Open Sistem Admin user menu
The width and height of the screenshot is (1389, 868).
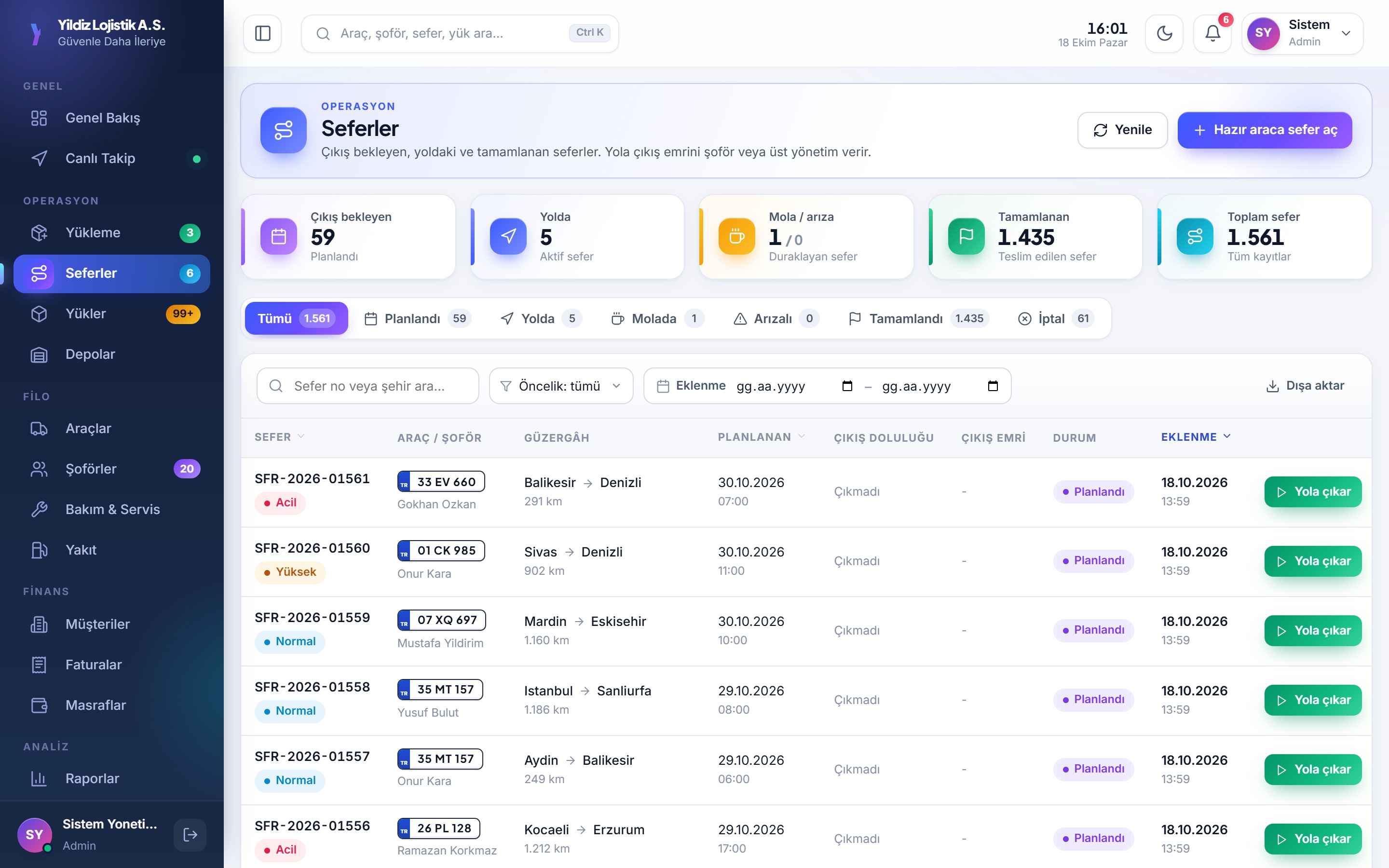point(1302,33)
